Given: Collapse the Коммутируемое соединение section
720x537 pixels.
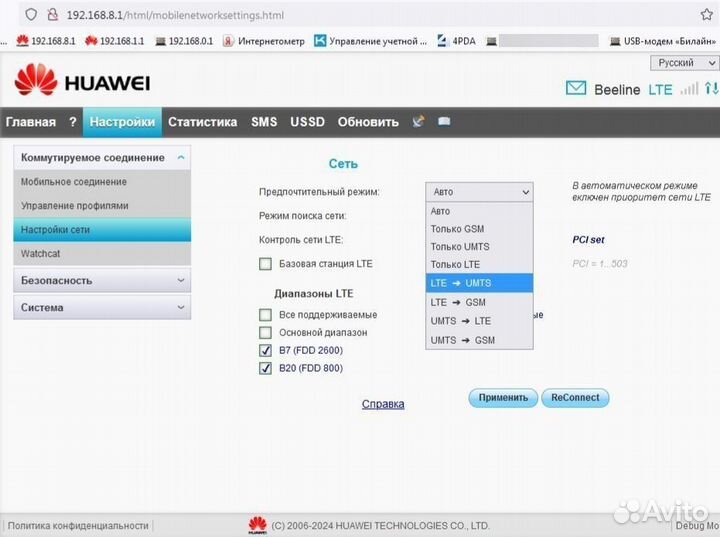Looking at the screenshot, I should pyautogui.click(x=102, y=158).
